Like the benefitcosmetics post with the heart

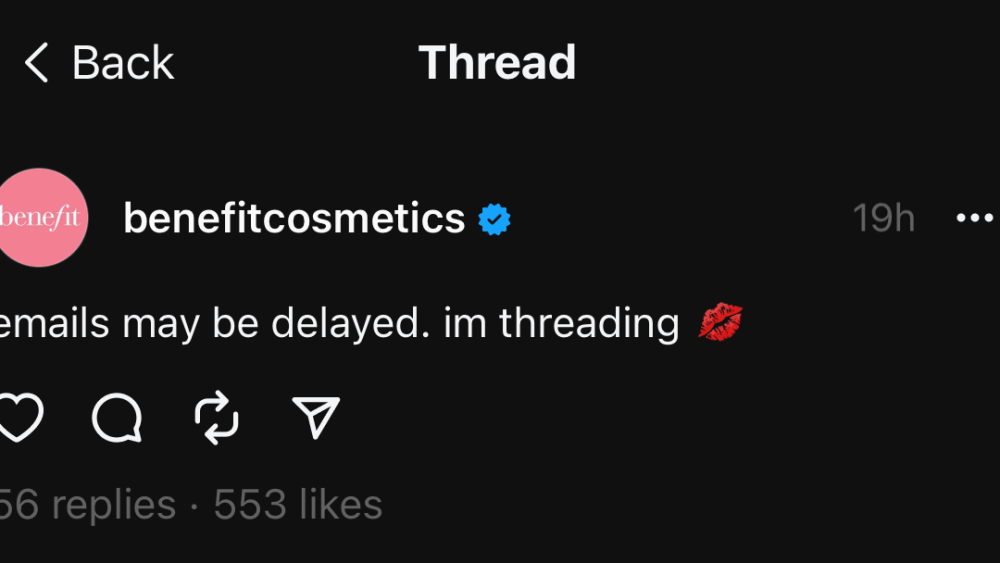(21, 416)
